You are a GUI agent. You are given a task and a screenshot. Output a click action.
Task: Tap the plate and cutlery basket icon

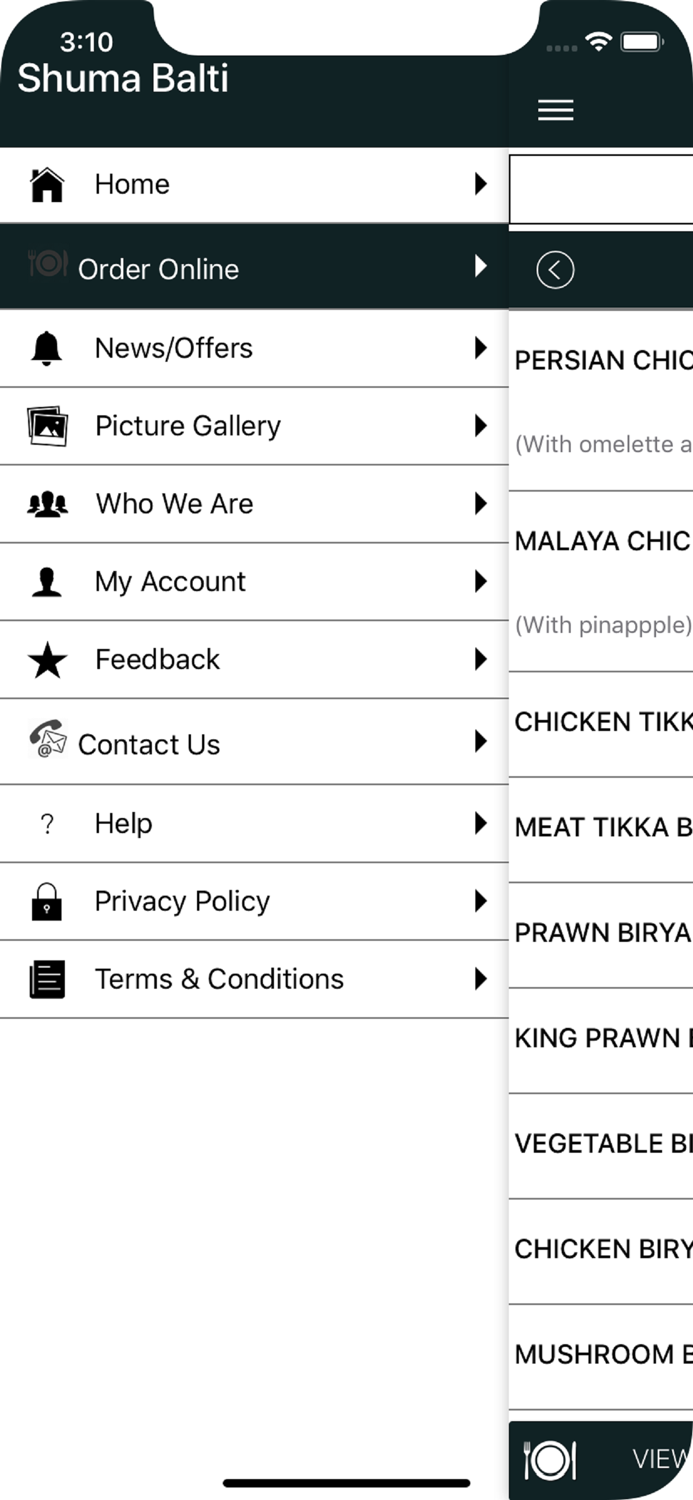[549, 1460]
